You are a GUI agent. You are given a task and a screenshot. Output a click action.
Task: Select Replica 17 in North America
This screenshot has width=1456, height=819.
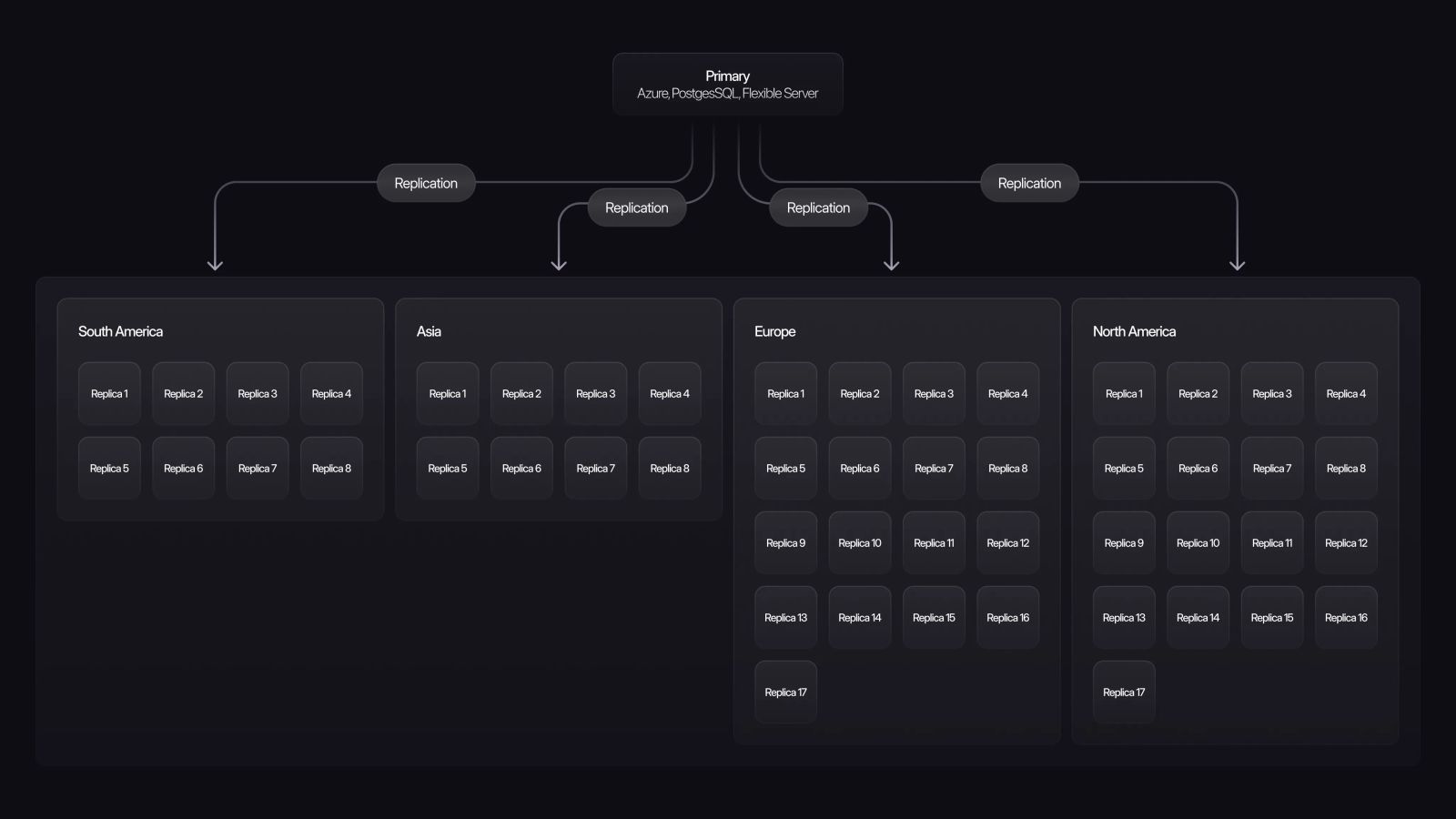1124,692
